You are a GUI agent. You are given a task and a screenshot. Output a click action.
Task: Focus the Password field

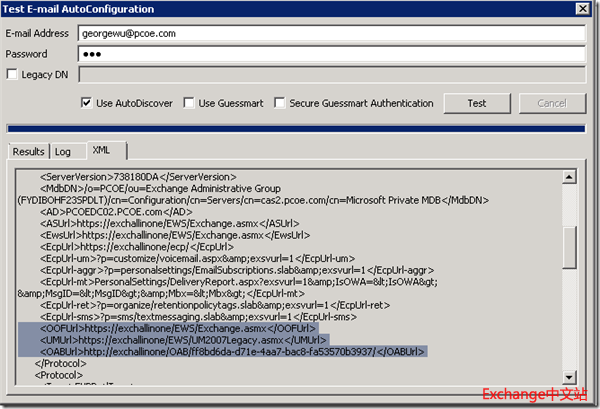pyautogui.click(x=330, y=52)
